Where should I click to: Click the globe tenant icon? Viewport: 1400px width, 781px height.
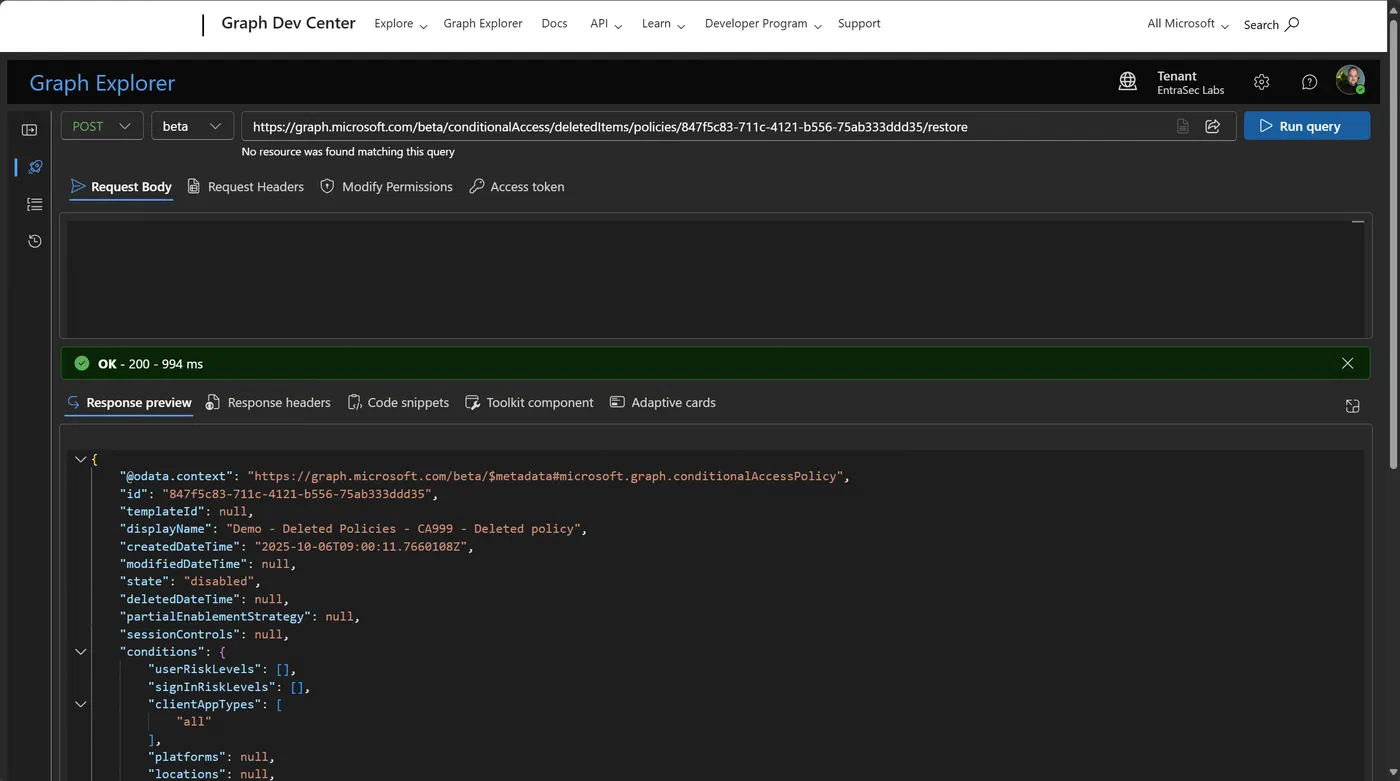point(1128,82)
